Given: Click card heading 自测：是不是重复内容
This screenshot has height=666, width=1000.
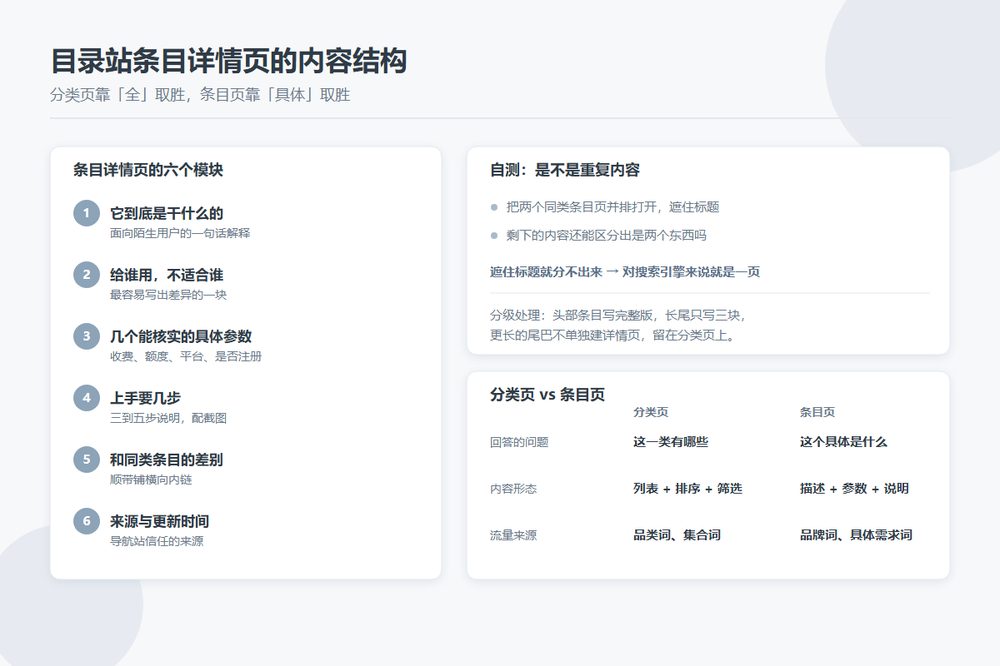Looking at the screenshot, I should coord(565,170).
